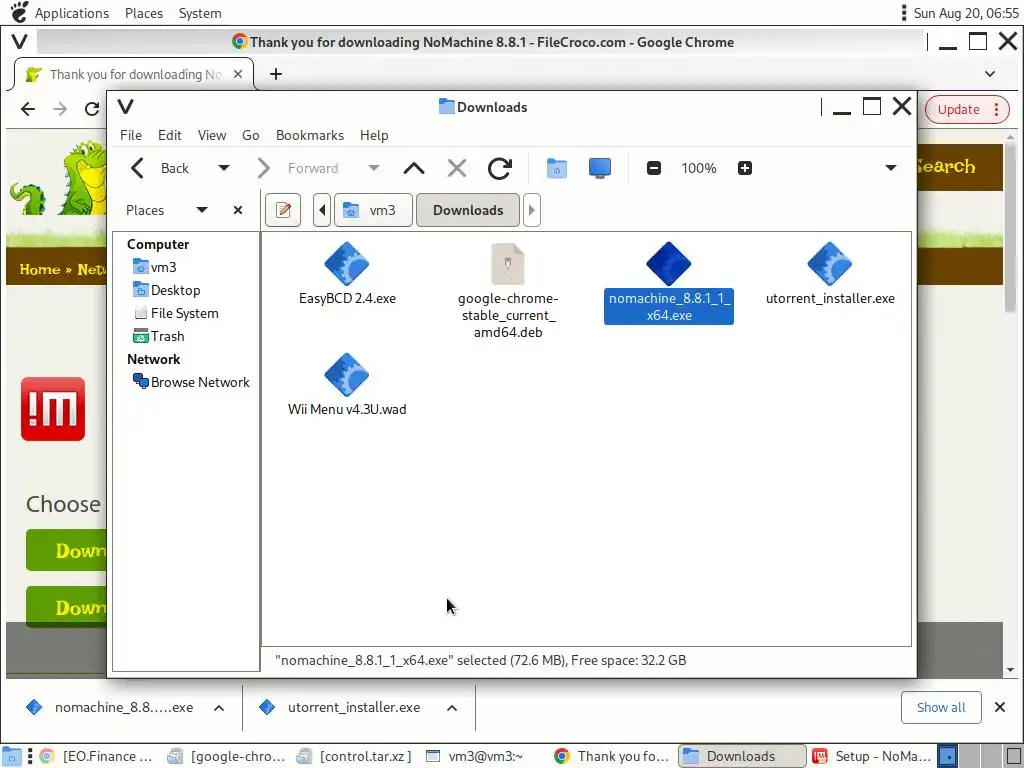Click the Downloads path button
This screenshot has width=1024, height=768.
(x=468, y=210)
